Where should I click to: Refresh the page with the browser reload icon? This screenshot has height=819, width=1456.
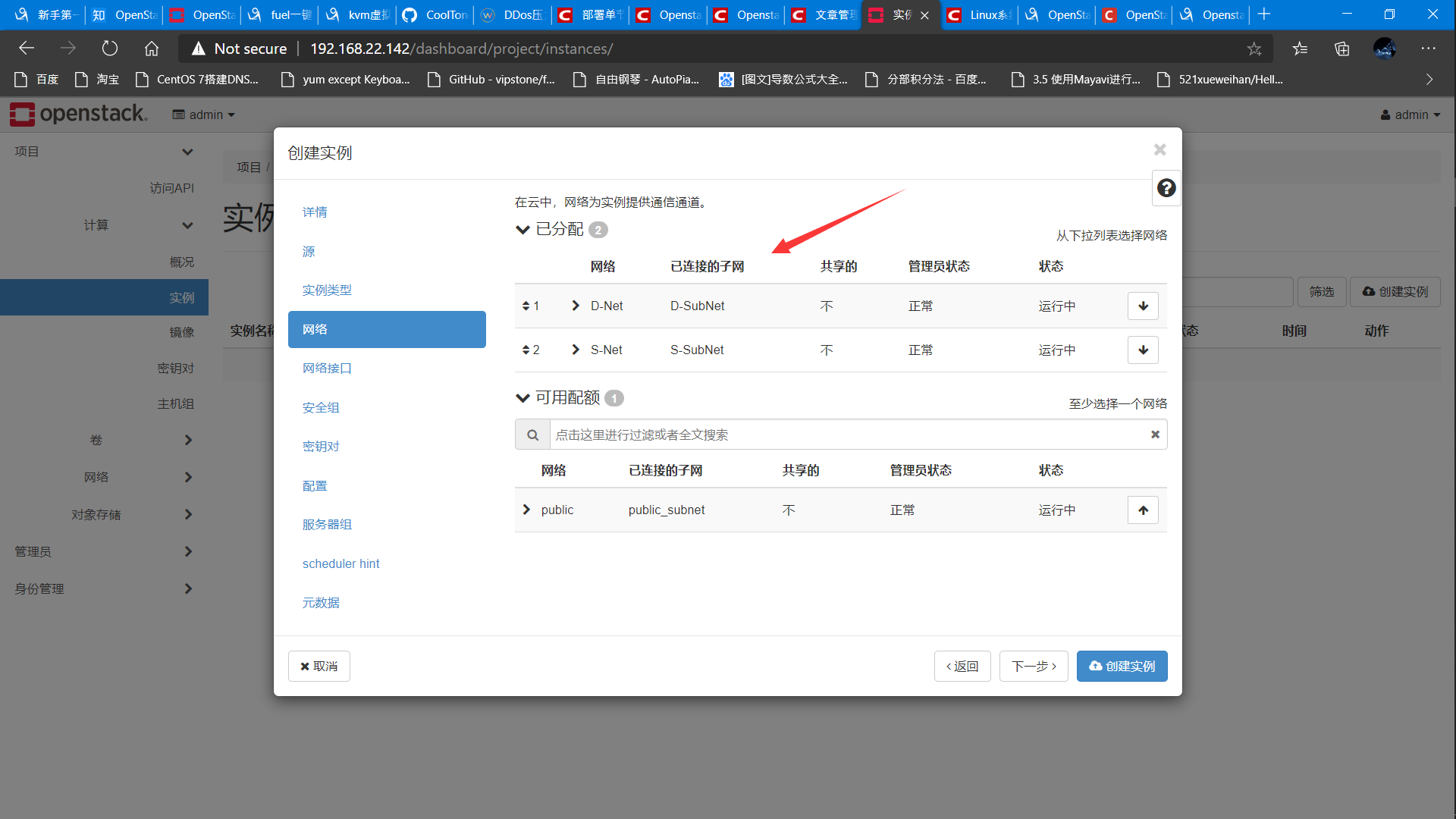(109, 48)
